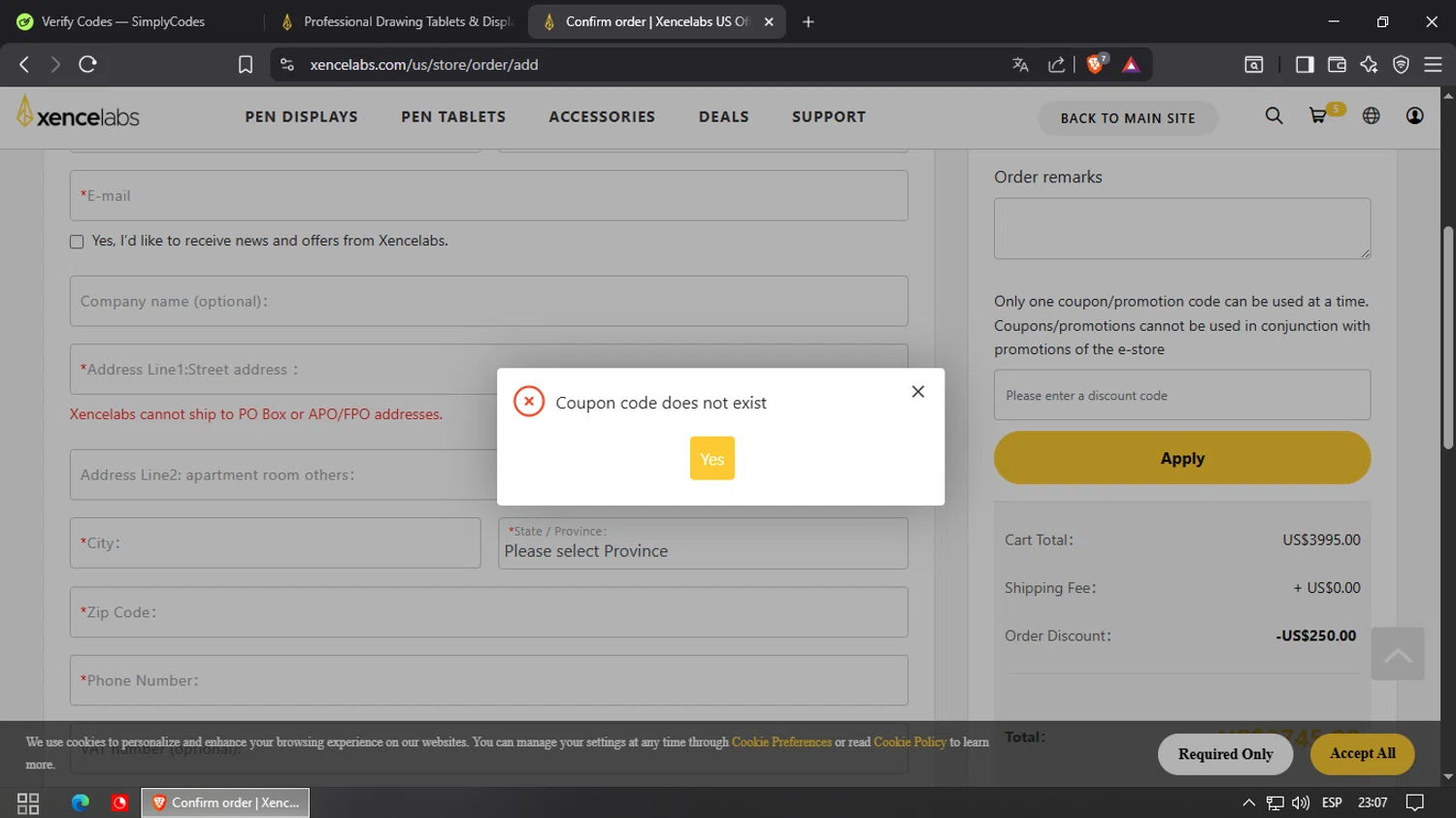The image size is (1456, 818).
Task: Click the Company name field
Action: [488, 301]
